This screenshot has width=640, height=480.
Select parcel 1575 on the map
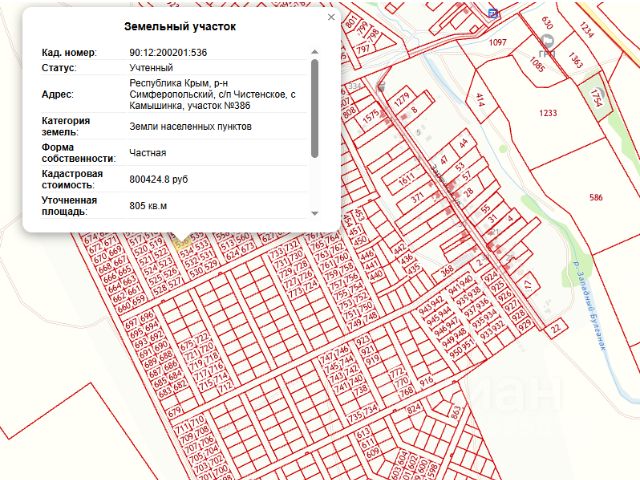point(371,118)
